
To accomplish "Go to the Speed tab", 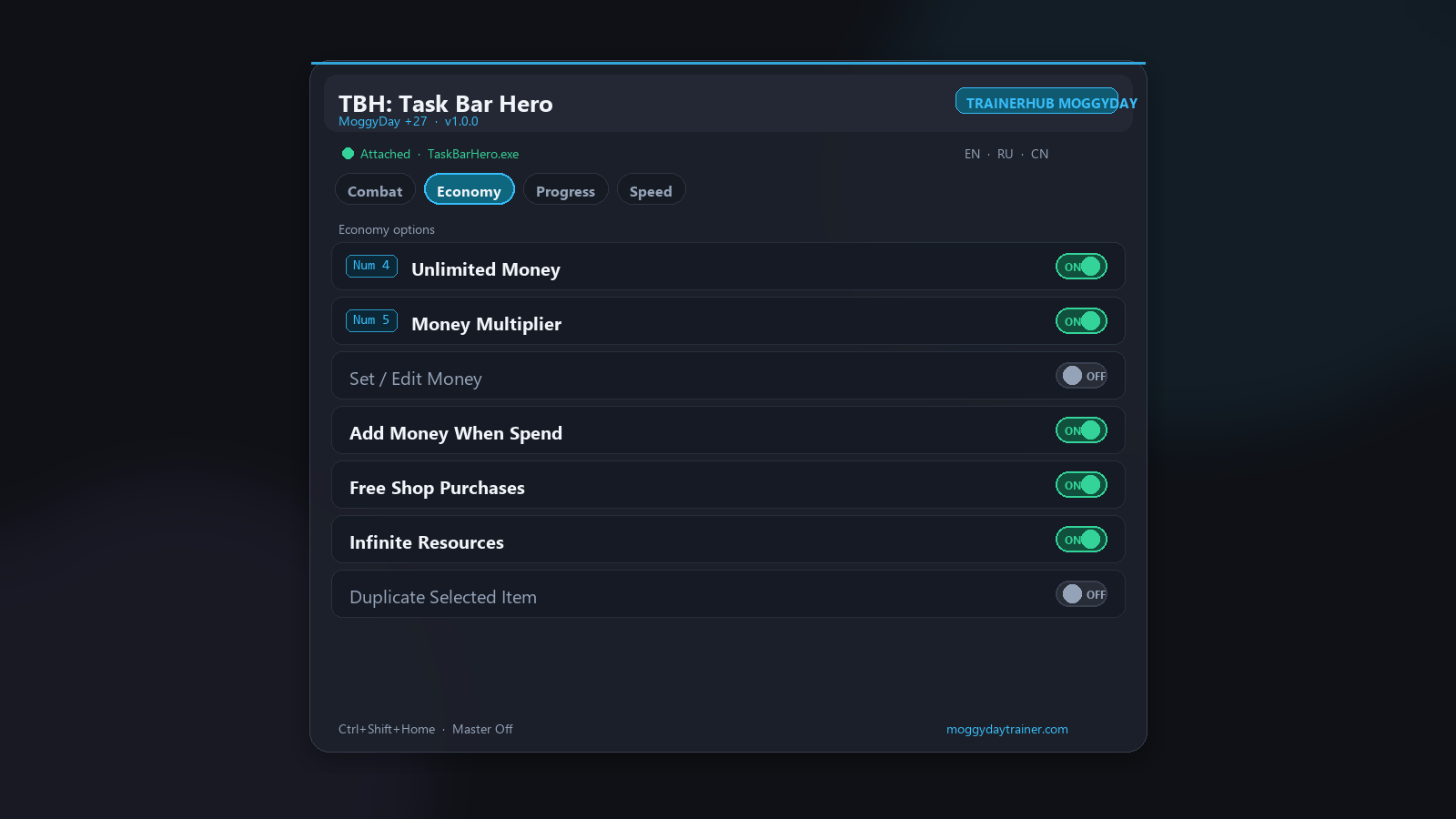I will tap(651, 191).
